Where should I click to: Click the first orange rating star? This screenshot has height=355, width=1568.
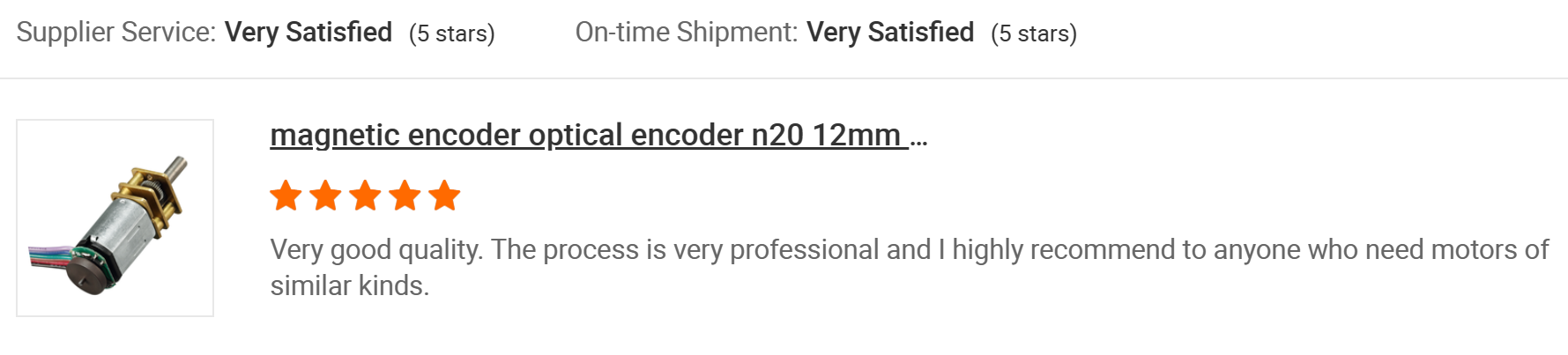[x=286, y=196]
